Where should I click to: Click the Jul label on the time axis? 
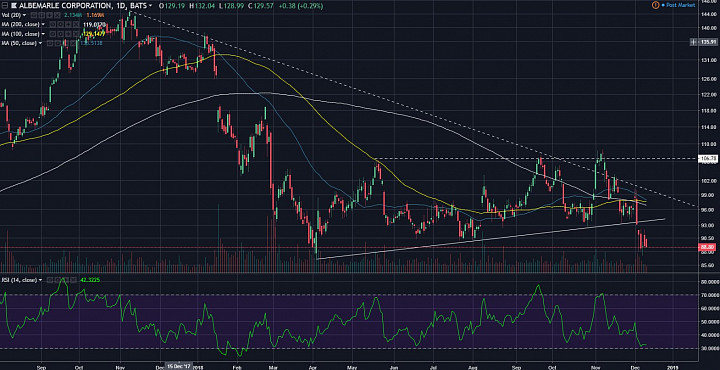(433, 367)
